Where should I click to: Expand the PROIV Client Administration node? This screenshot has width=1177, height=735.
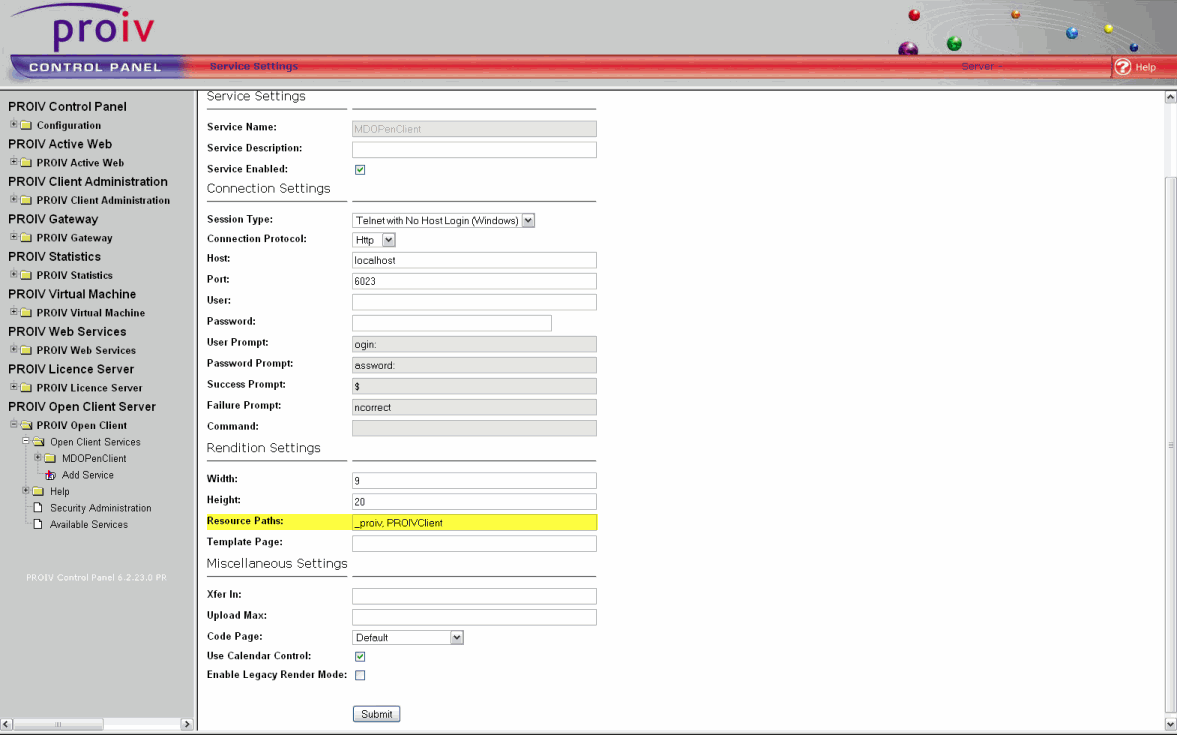click(x=14, y=199)
